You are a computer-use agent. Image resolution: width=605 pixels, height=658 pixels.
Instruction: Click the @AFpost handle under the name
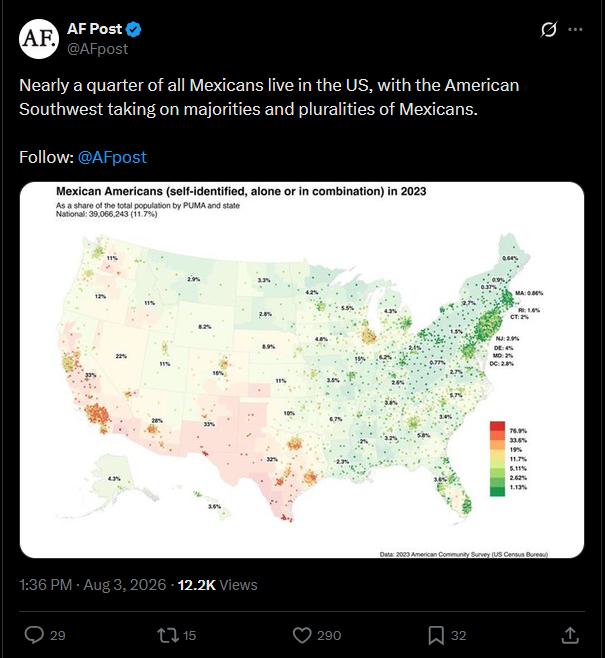tap(98, 49)
